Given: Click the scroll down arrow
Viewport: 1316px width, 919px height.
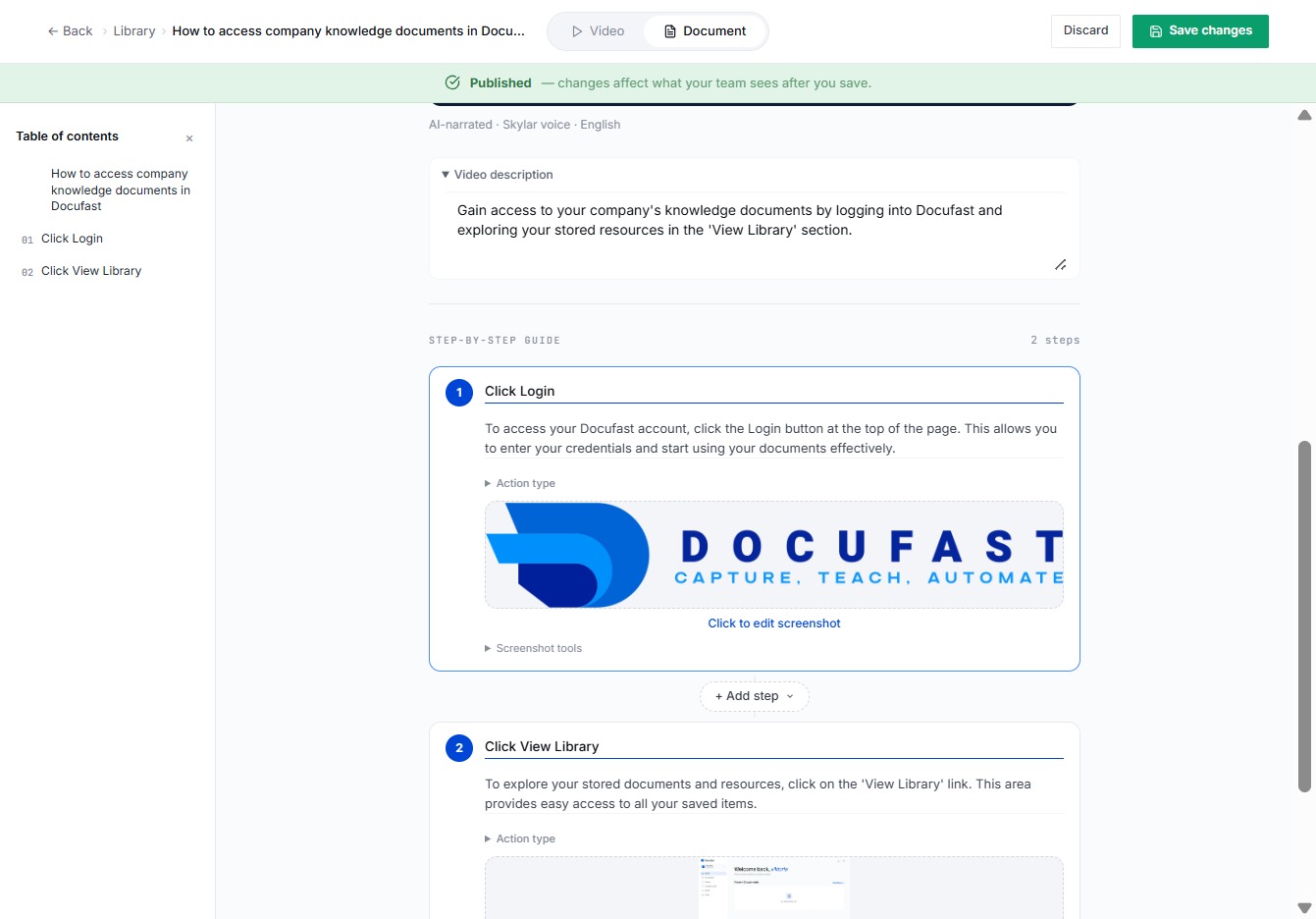Looking at the screenshot, I should click(1304, 908).
